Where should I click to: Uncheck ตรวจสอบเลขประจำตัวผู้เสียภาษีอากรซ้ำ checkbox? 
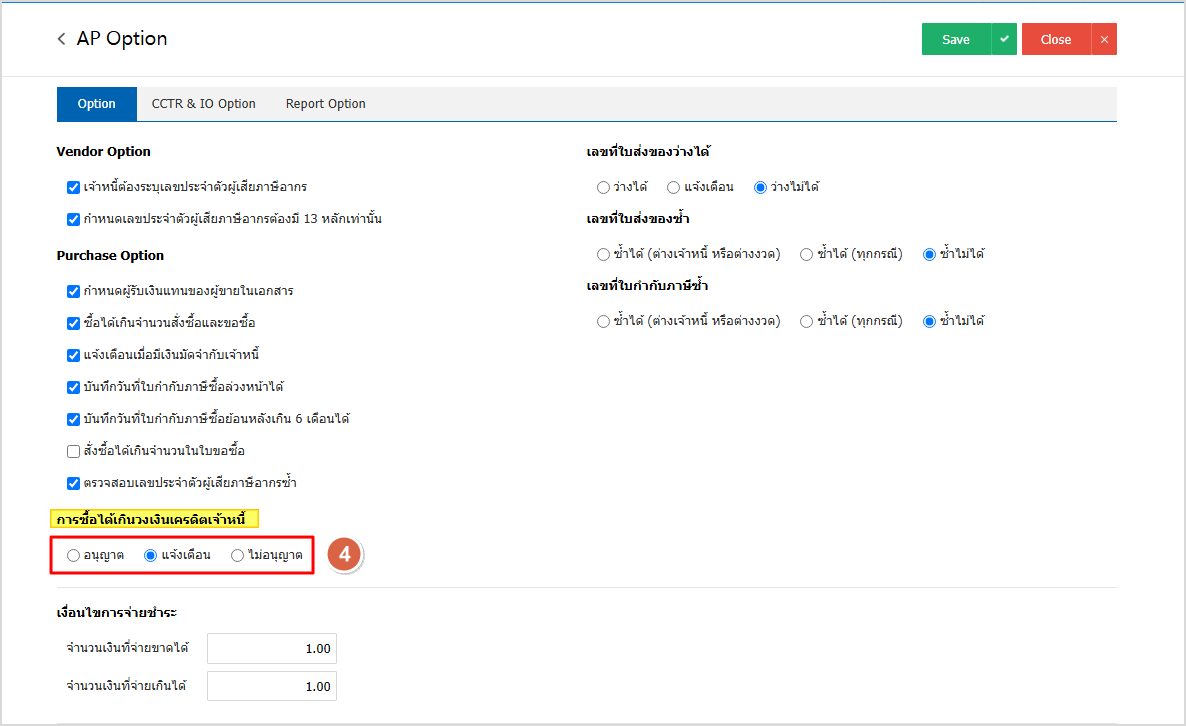click(x=73, y=483)
